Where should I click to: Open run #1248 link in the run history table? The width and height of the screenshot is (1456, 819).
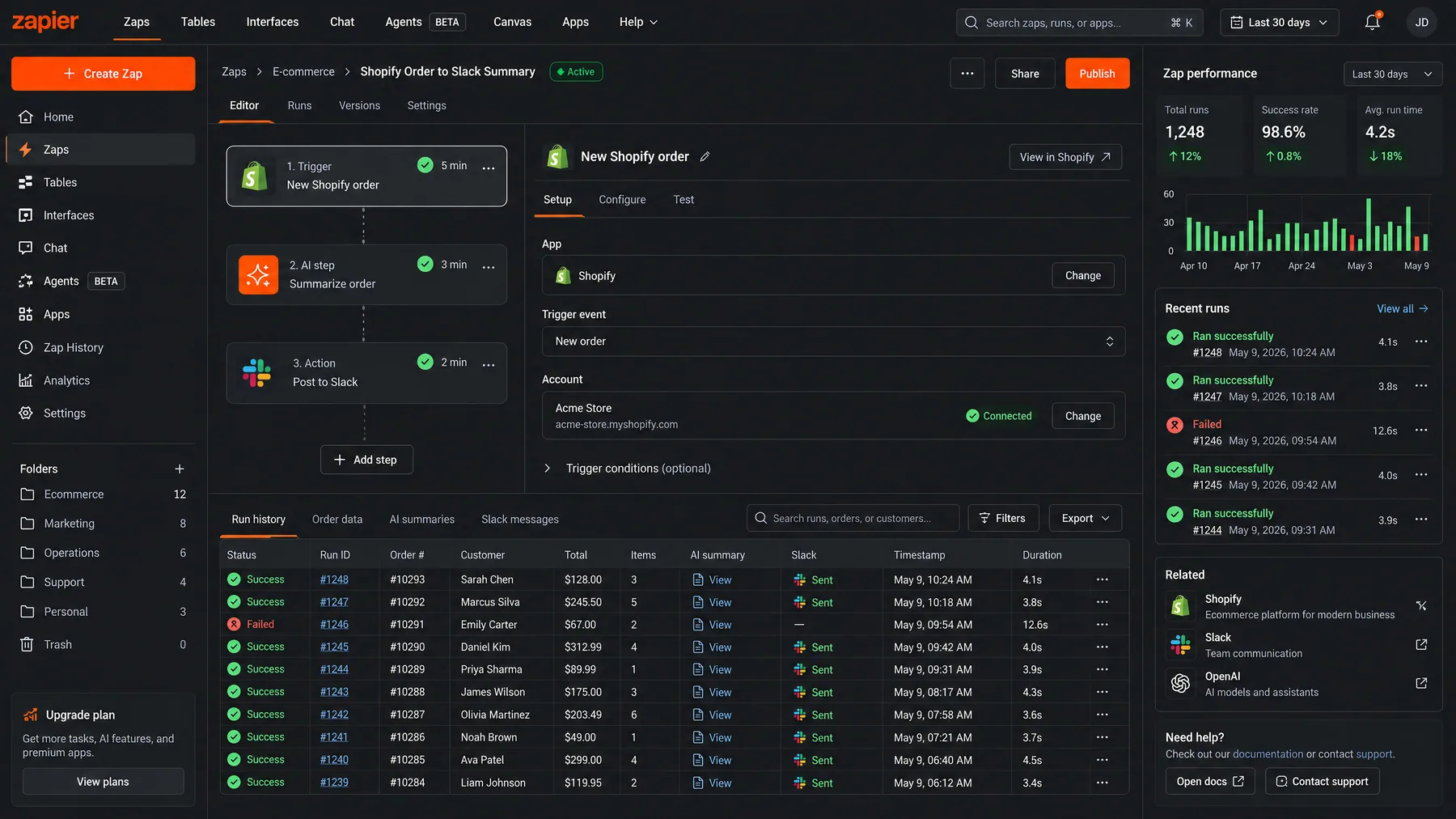[334, 579]
